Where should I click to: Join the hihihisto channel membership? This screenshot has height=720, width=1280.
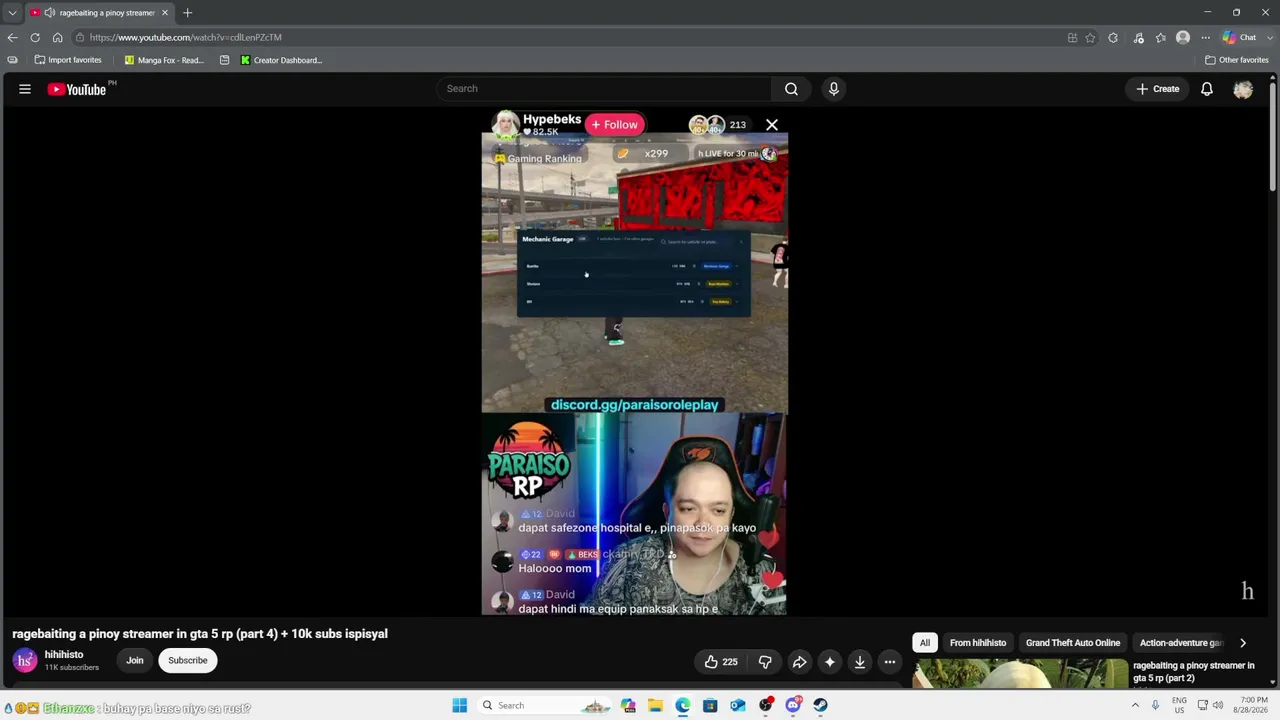[x=135, y=660]
